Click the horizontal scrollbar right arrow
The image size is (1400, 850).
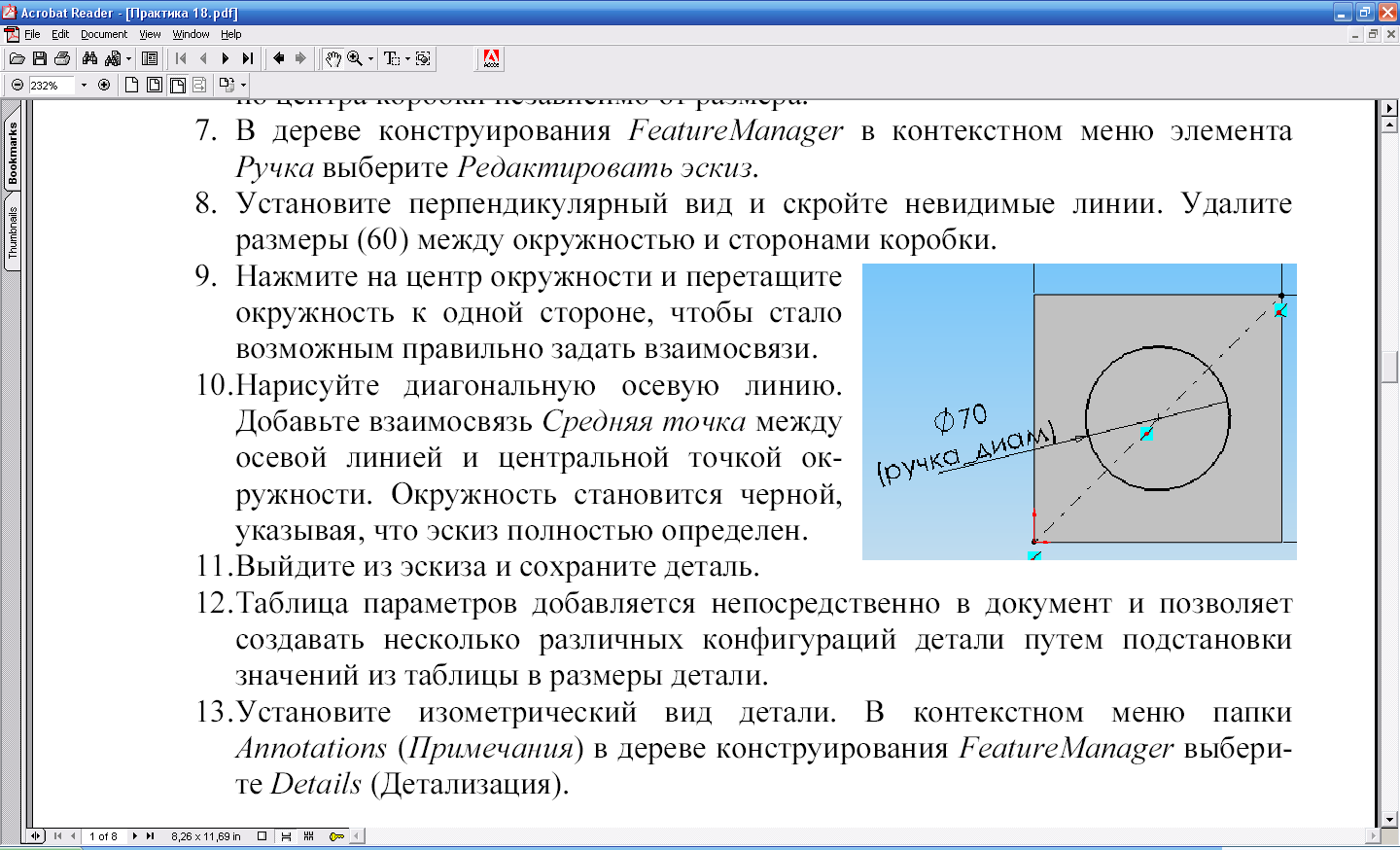click(x=1374, y=835)
